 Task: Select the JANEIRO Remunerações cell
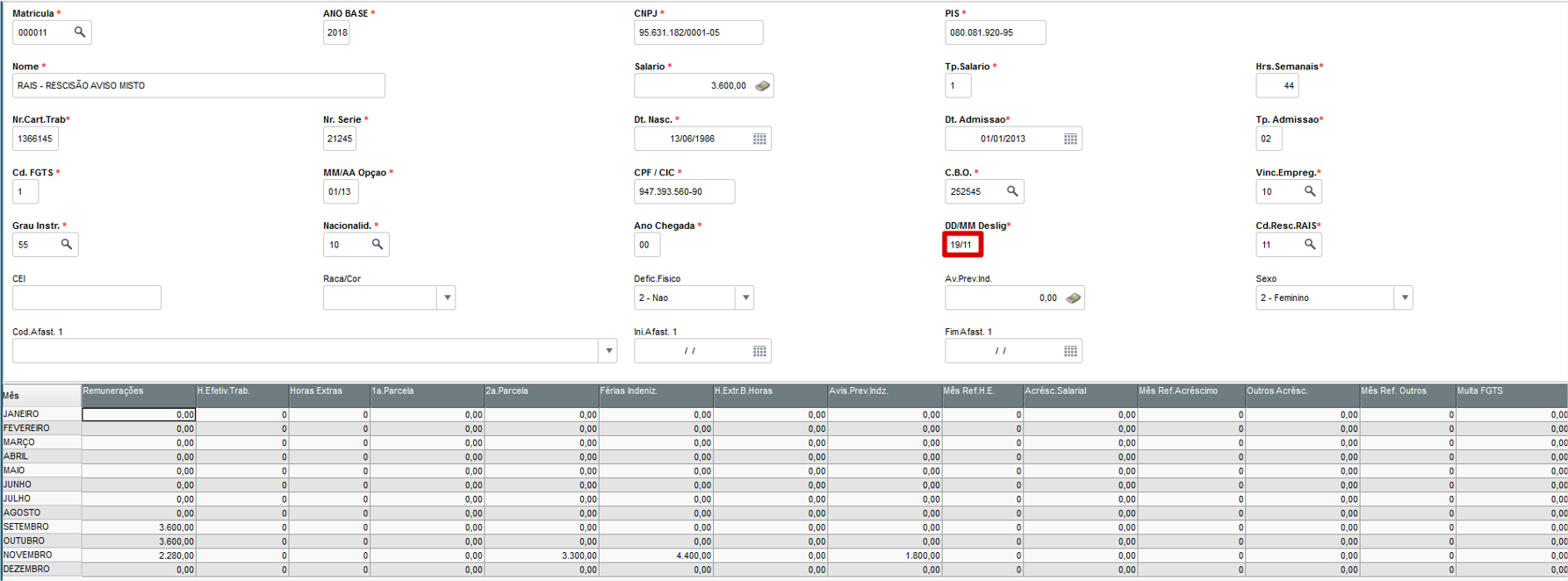pos(139,414)
